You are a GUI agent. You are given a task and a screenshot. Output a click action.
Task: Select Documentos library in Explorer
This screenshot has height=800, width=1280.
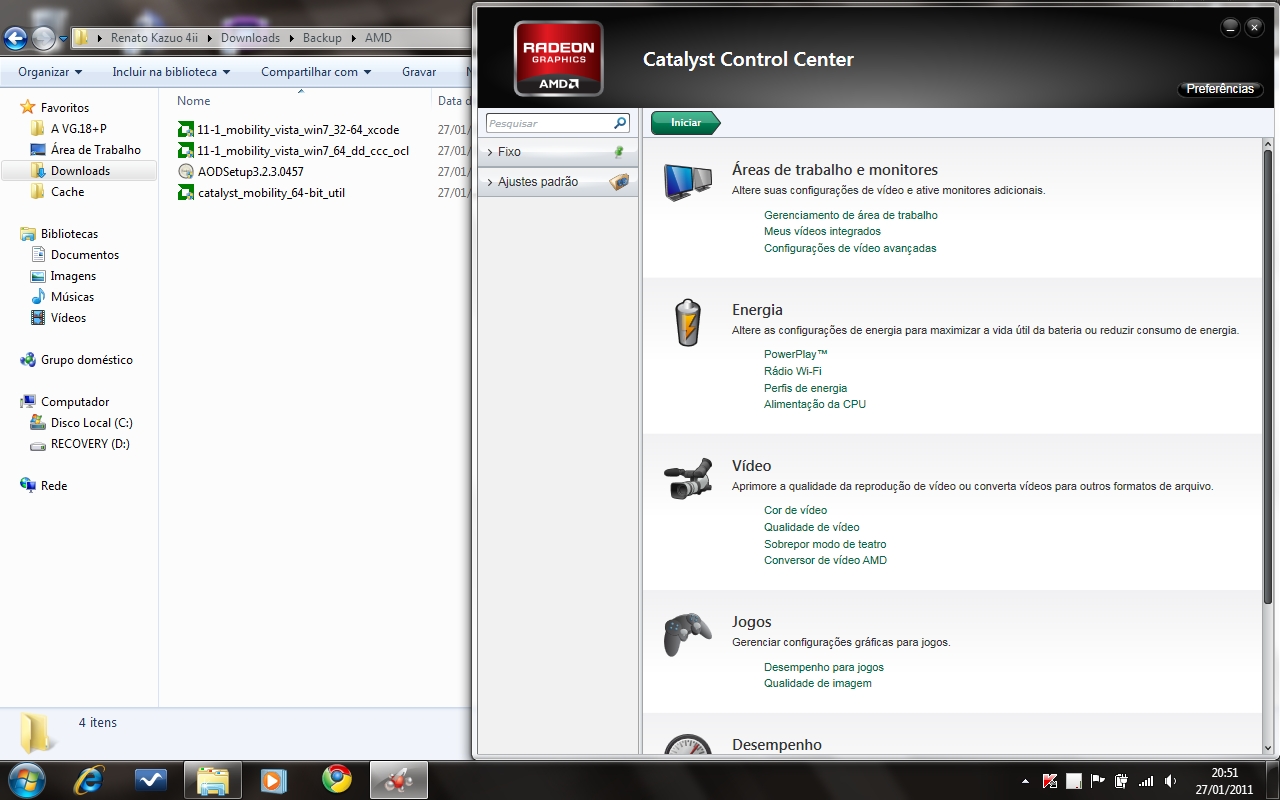point(84,255)
